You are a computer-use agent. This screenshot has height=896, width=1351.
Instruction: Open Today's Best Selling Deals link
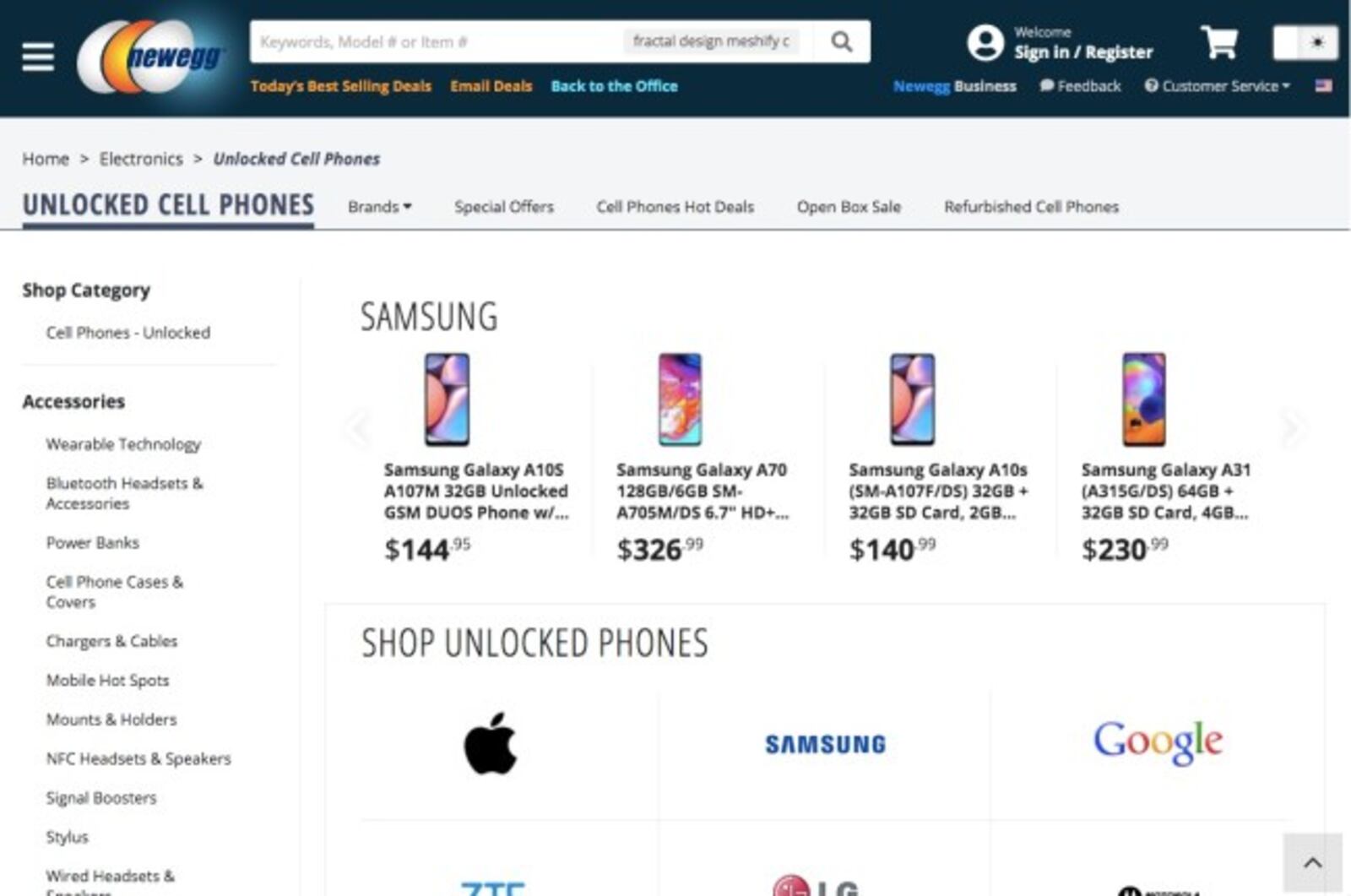(x=340, y=86)
